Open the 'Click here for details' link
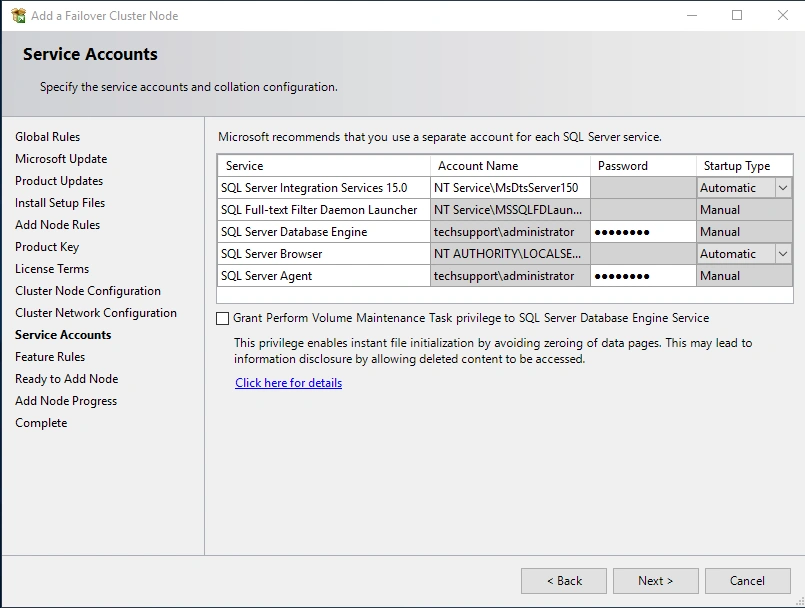Screen dimensions: 805x608 (288, 383)
